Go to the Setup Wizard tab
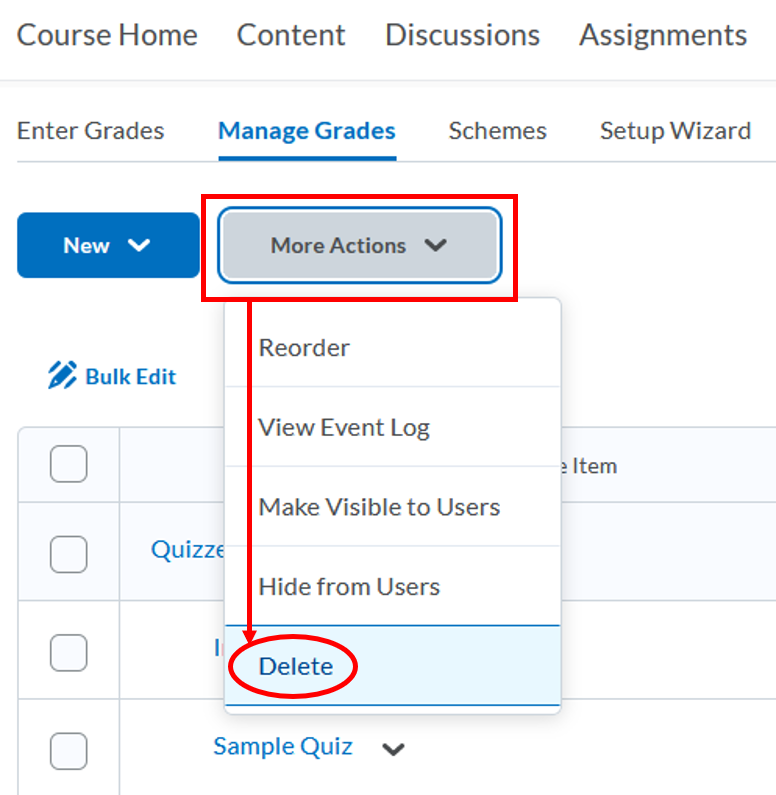This screenshot has height=795, width=776. pos(675,131)
